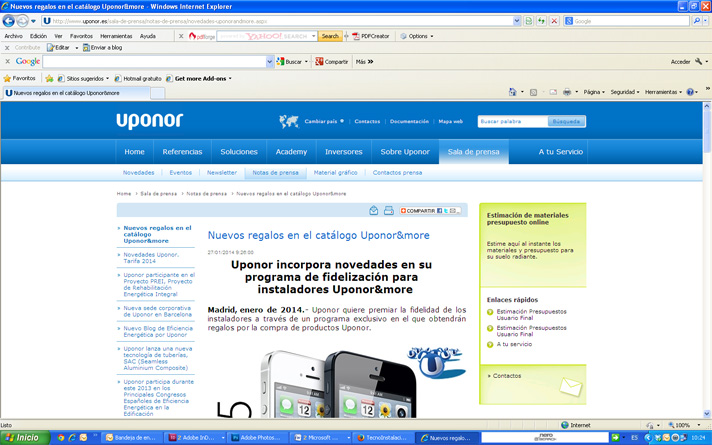Click the search magnifier icon in the browser search box

pyautogui.click(x=697, y=21)
